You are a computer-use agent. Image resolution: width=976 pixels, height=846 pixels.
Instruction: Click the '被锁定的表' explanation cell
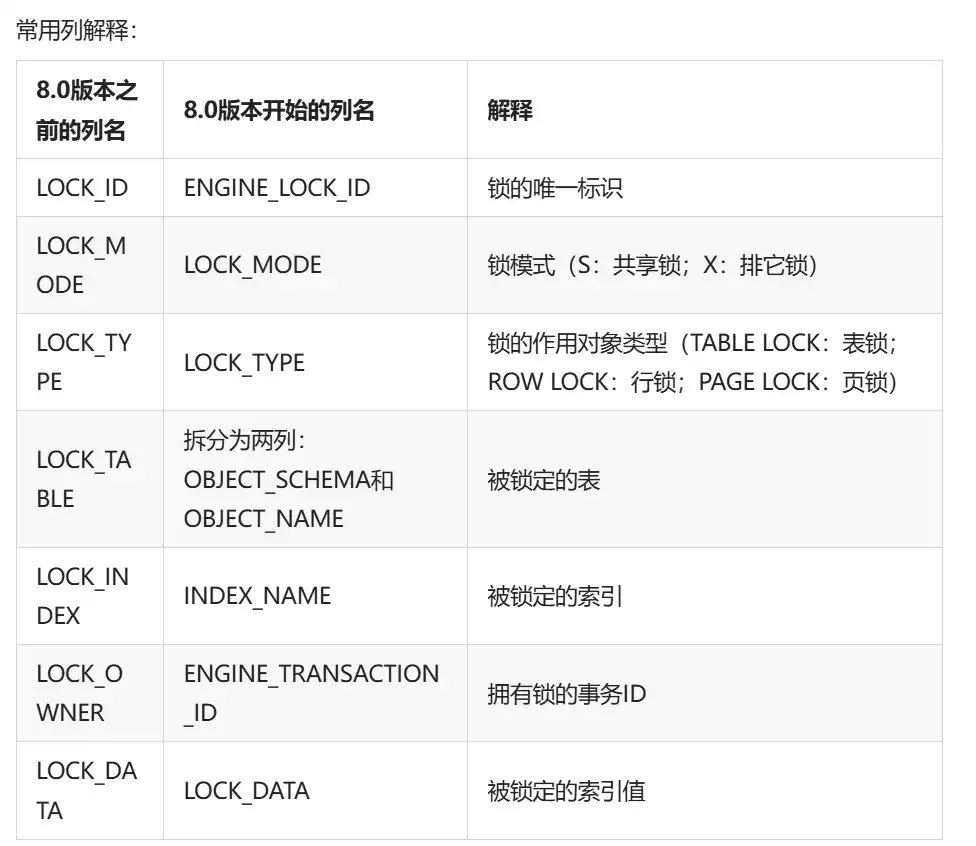click(544, 480)
